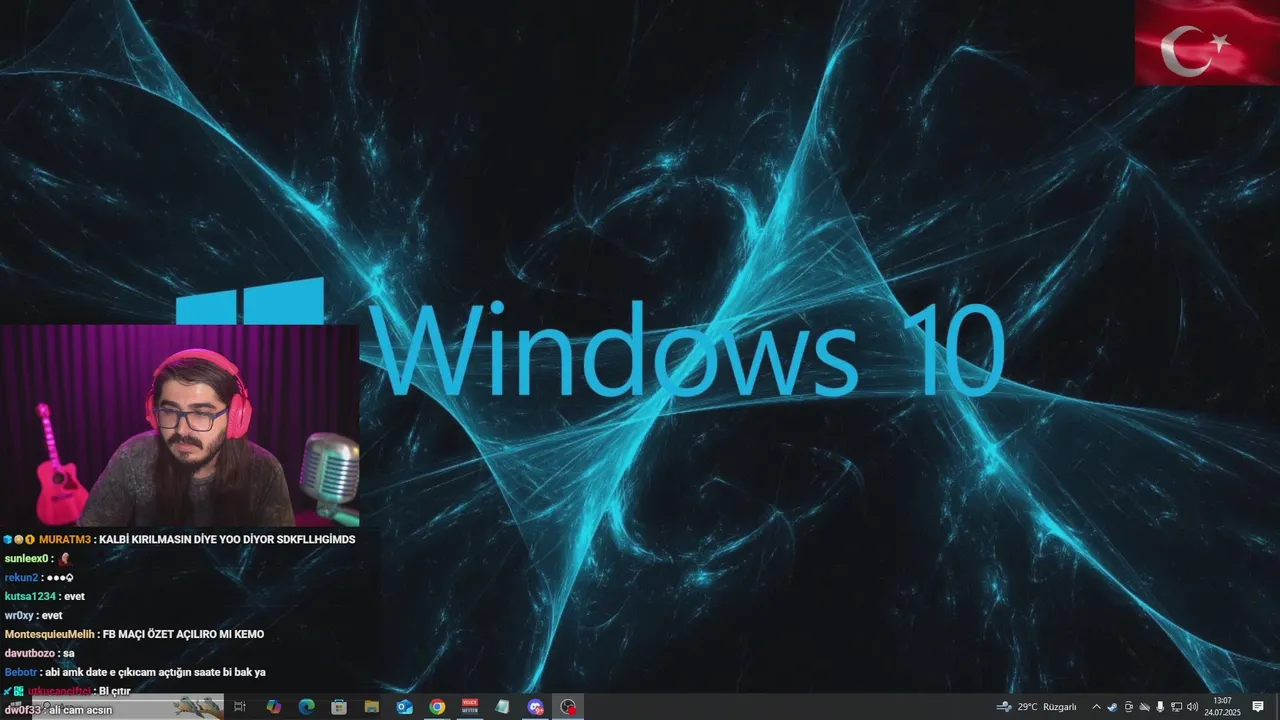Open File Explorer from the taskbar

[x=372, y=707]
